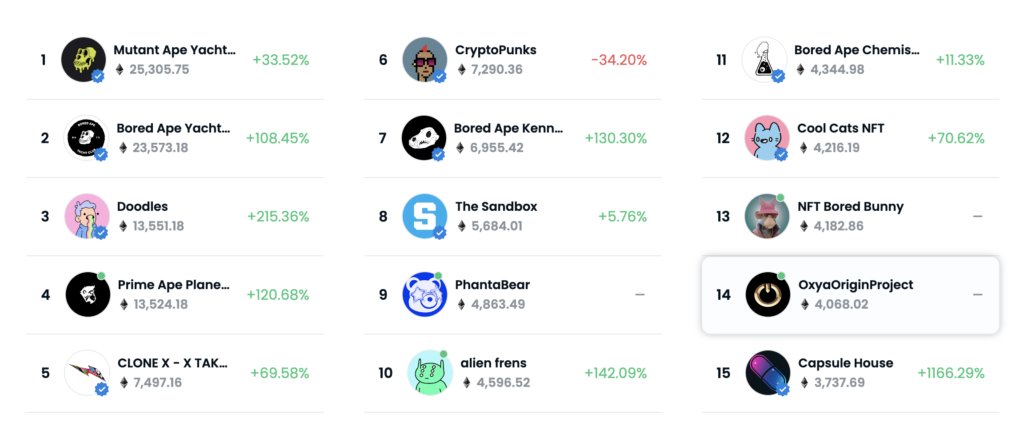Open the CLONE X collection image
The width and height of the screenshot is (1024, 427).
click(x=86, y=373)
